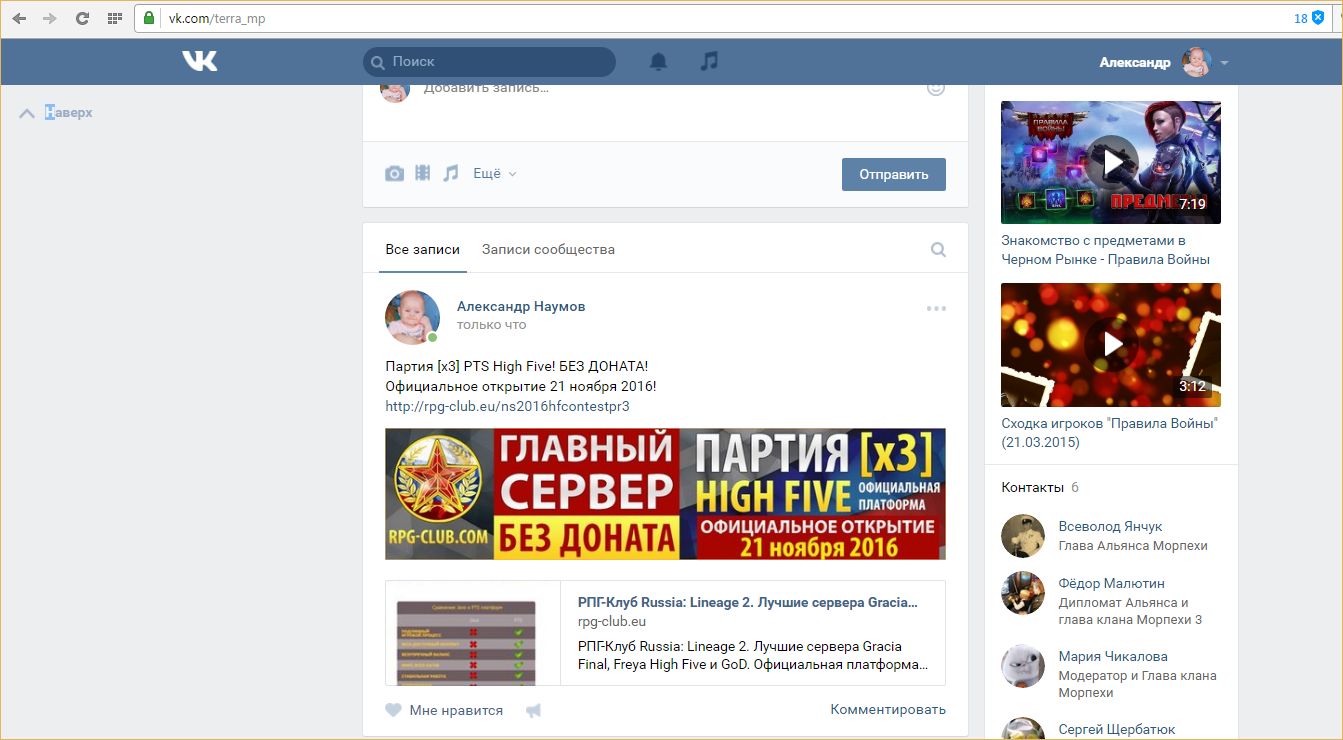Image resolution: width=1343 pixels, height=740 pixels.
Task: Click the VK logo in header
Action: click(x=199, y=62)
